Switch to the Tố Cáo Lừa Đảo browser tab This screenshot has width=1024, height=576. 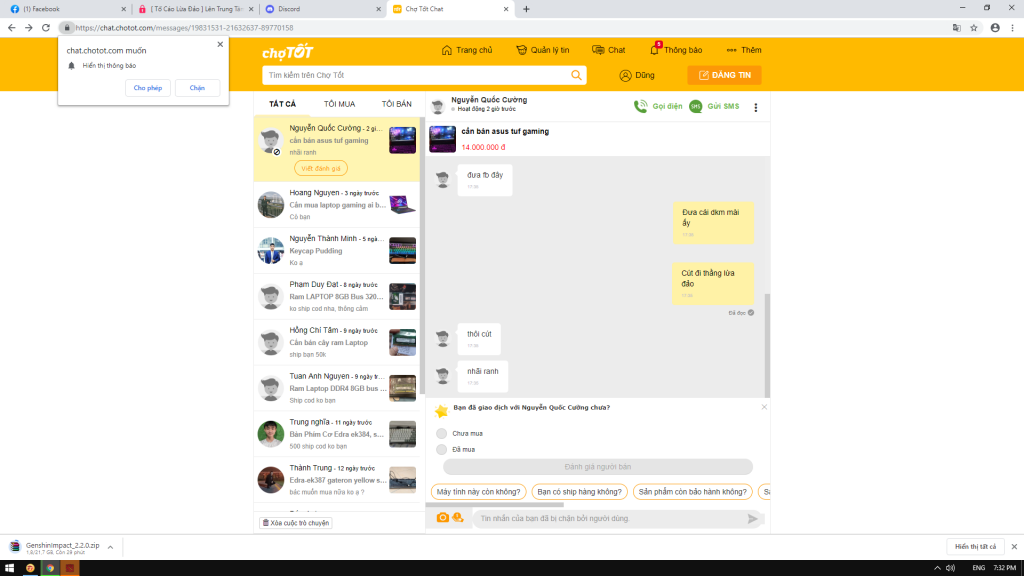(196, 9)
